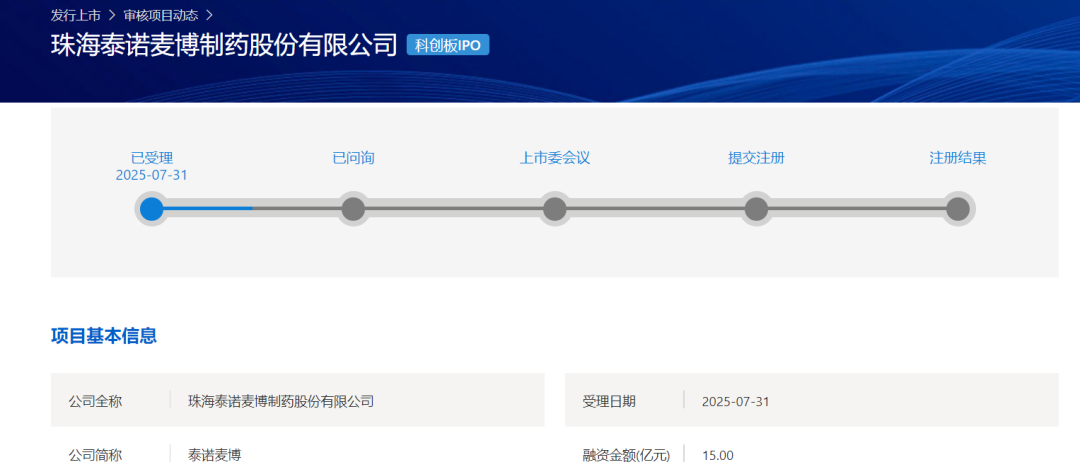This screenshot has width=1080, height=467.
Task: Select the 已受理 timeline node
Action: (x=152, y=209)
